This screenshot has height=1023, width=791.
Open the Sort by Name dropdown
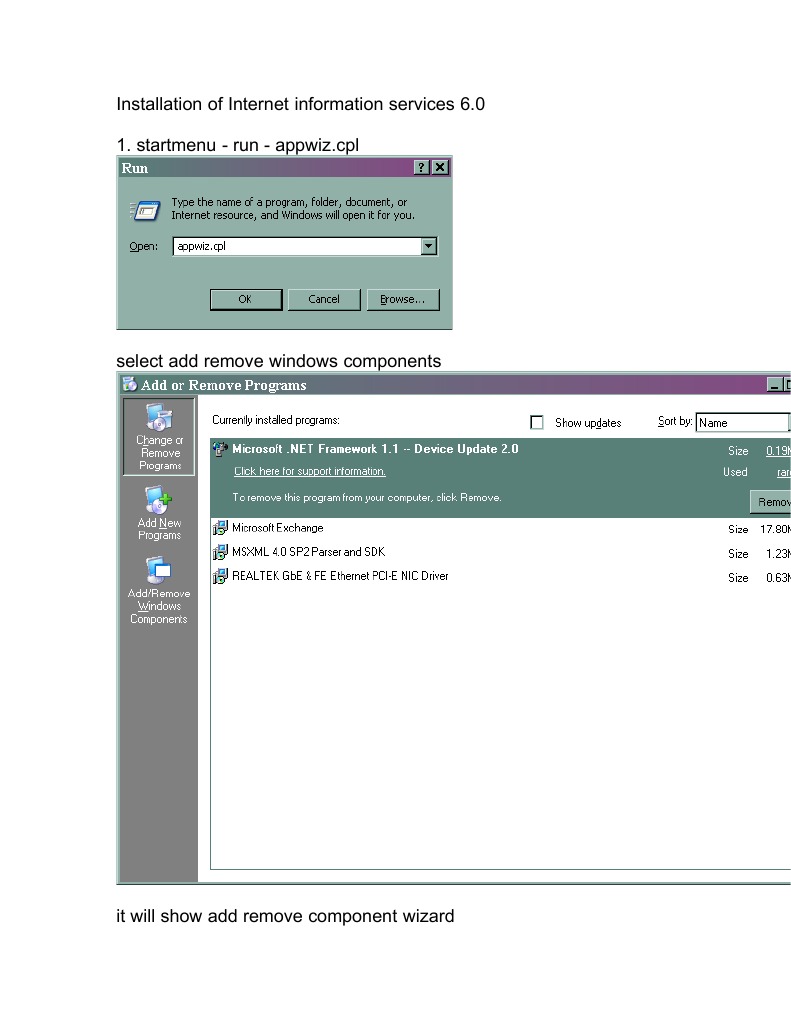coord(743,423)
